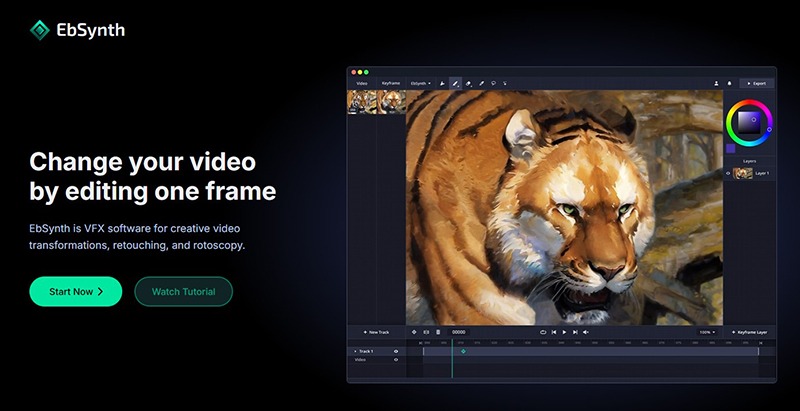Click the hue ring handle on the color wheel
This screenshot has width=800, height=411.
pos(769,130)
